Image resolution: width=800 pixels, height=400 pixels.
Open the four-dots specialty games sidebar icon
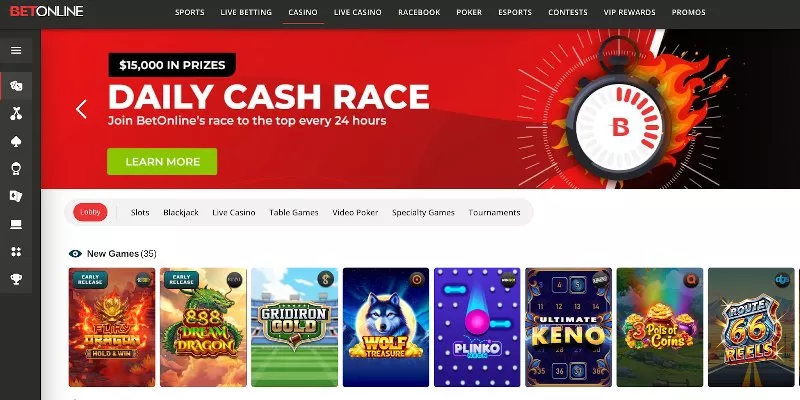click(16, 252)
